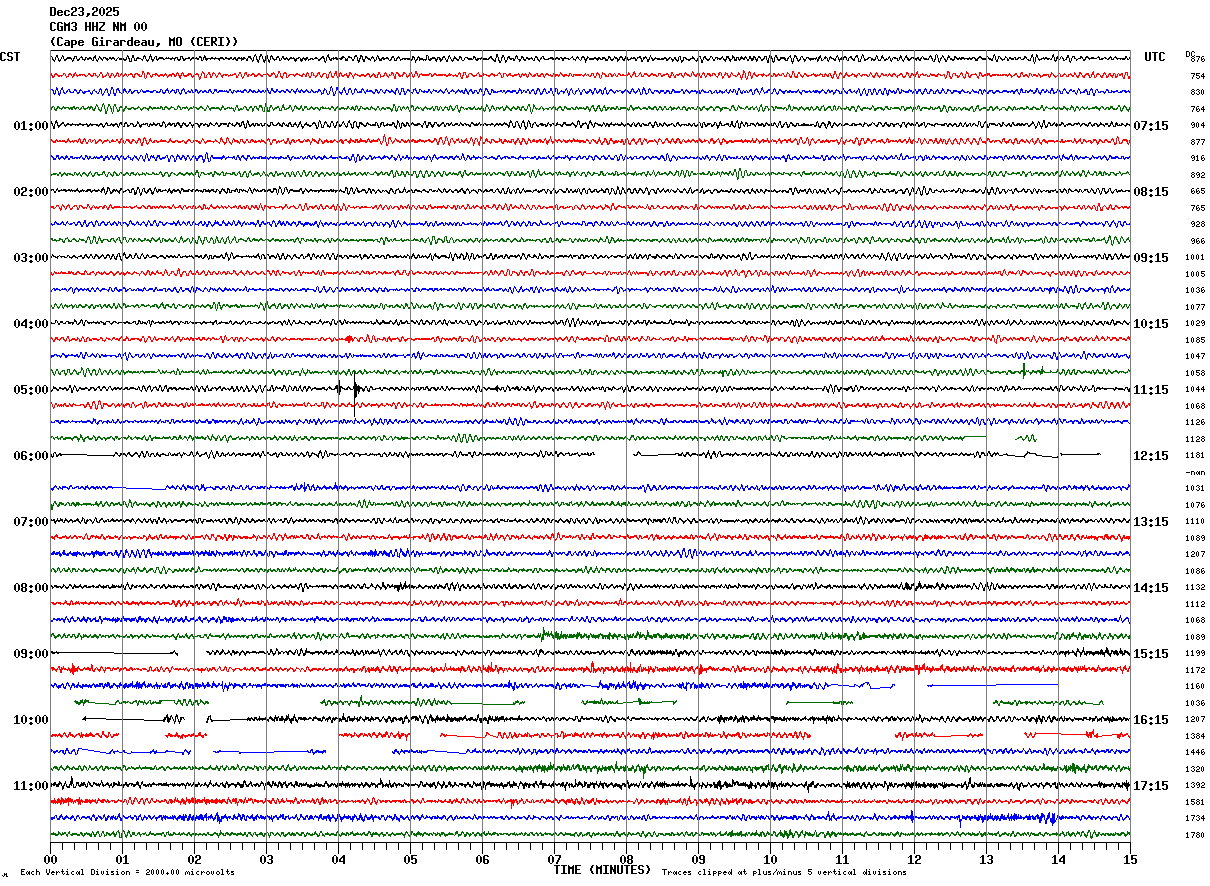Click the DC offset value 1001
This screenshot has width=1210, height=886.
click(1195, 257)
